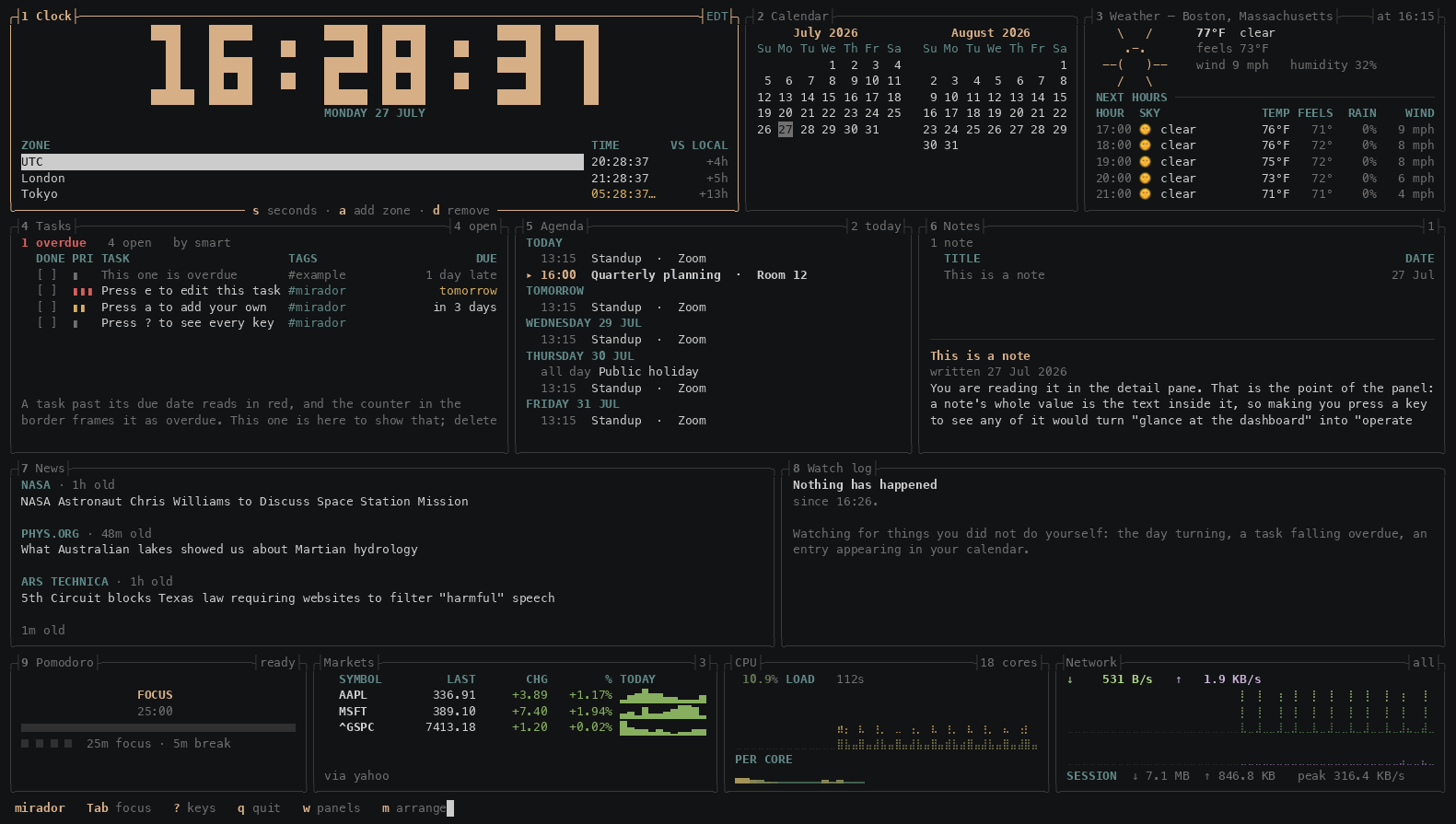The width and height of the screenshot is (1456, 824).
Task: Click 'q quit' in bottom bar
Action: (259, 808)
